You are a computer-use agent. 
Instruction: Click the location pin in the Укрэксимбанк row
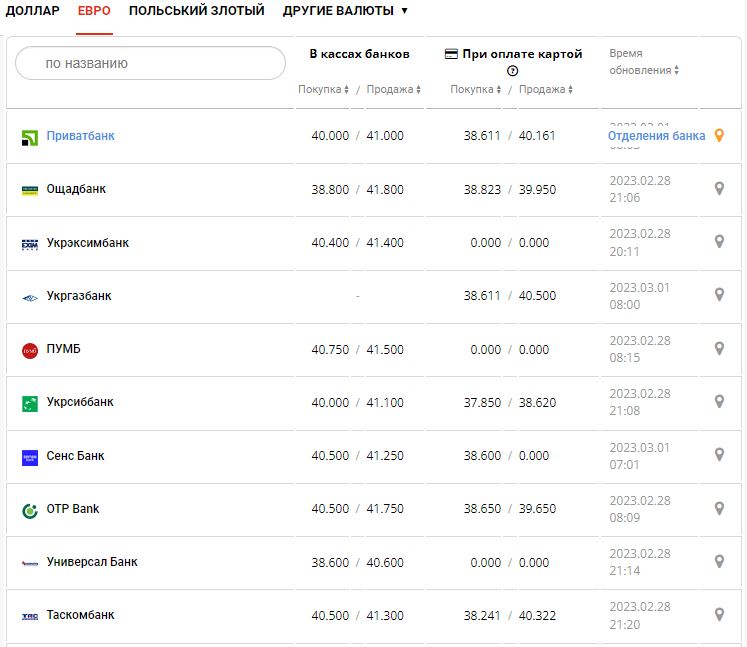click(x=718, y=242)
